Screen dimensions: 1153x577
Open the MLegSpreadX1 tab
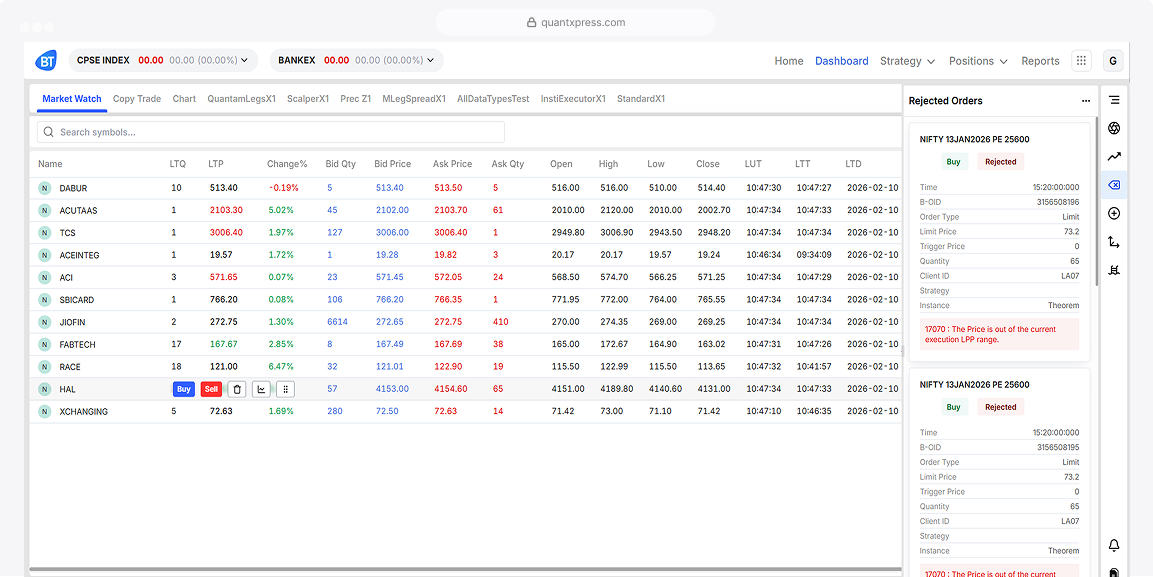[414, 98]
